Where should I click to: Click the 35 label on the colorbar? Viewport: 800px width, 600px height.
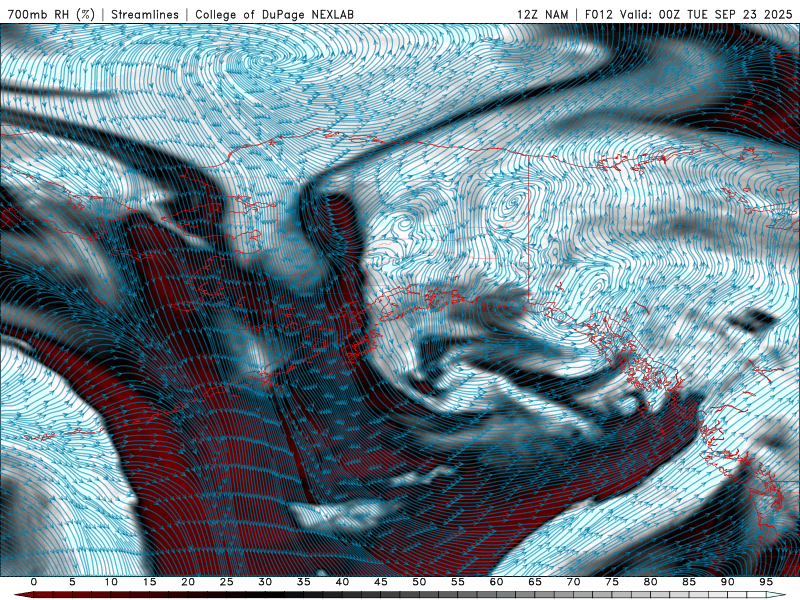click(304, 582)
